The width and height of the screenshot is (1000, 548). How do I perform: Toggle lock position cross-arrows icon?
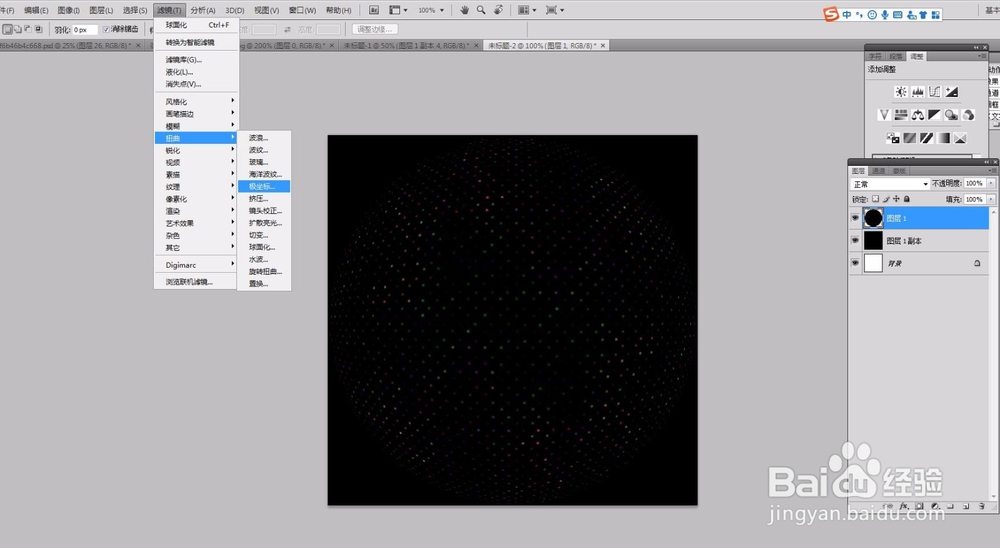point(896,199)
